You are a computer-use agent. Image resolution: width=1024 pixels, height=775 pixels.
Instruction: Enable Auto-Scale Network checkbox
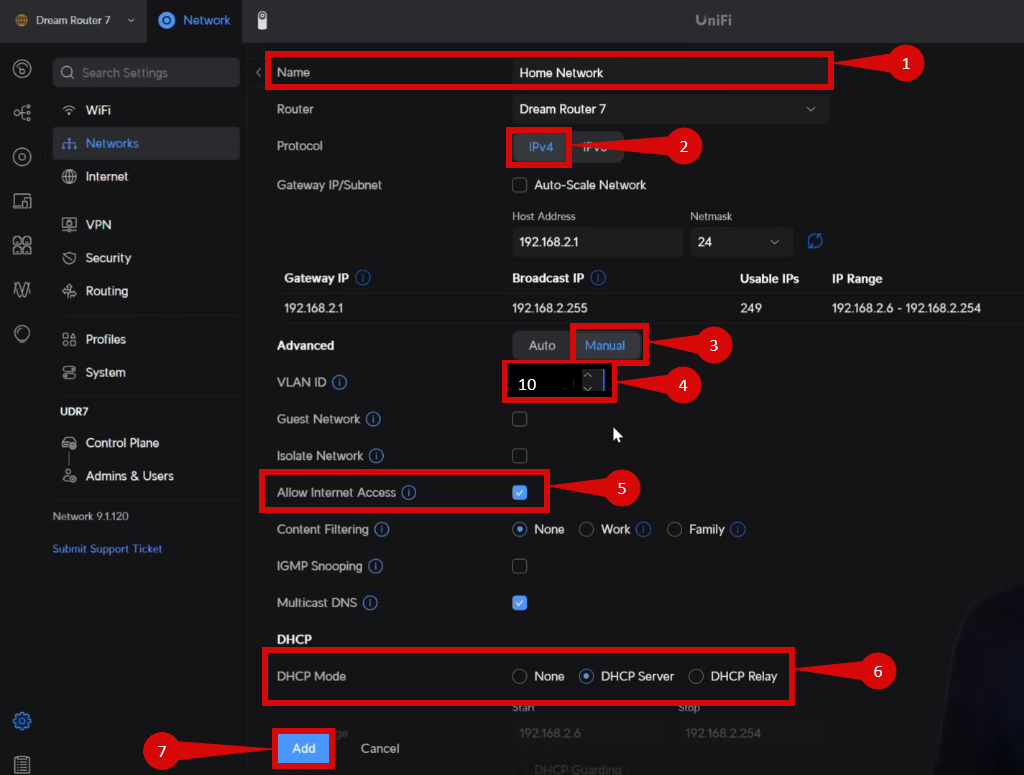point(520,185)
